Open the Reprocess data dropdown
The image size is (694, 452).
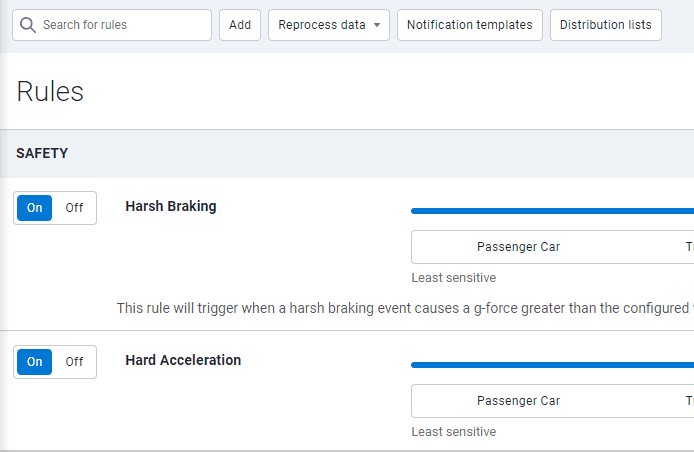pos(322,25)
